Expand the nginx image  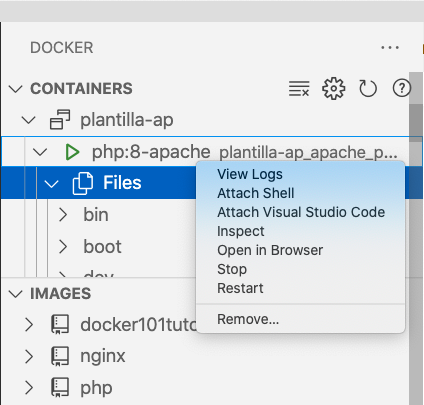(x=29, y=356)
